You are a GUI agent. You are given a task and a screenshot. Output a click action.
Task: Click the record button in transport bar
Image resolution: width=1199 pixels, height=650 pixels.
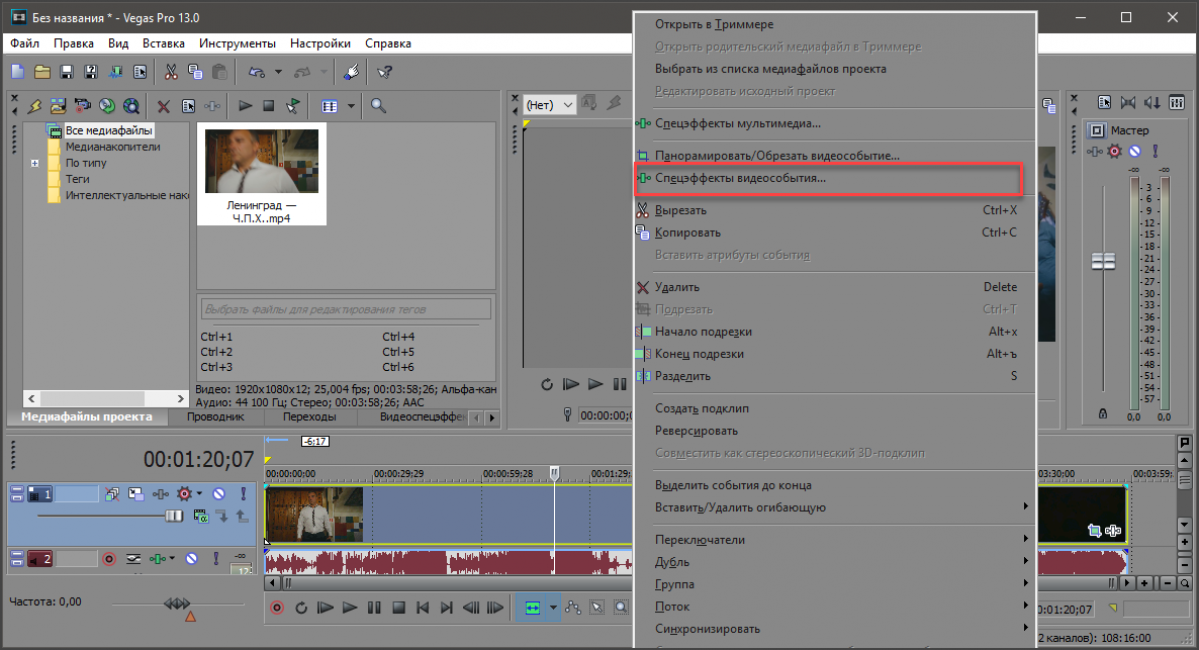(x=277, y=607)
